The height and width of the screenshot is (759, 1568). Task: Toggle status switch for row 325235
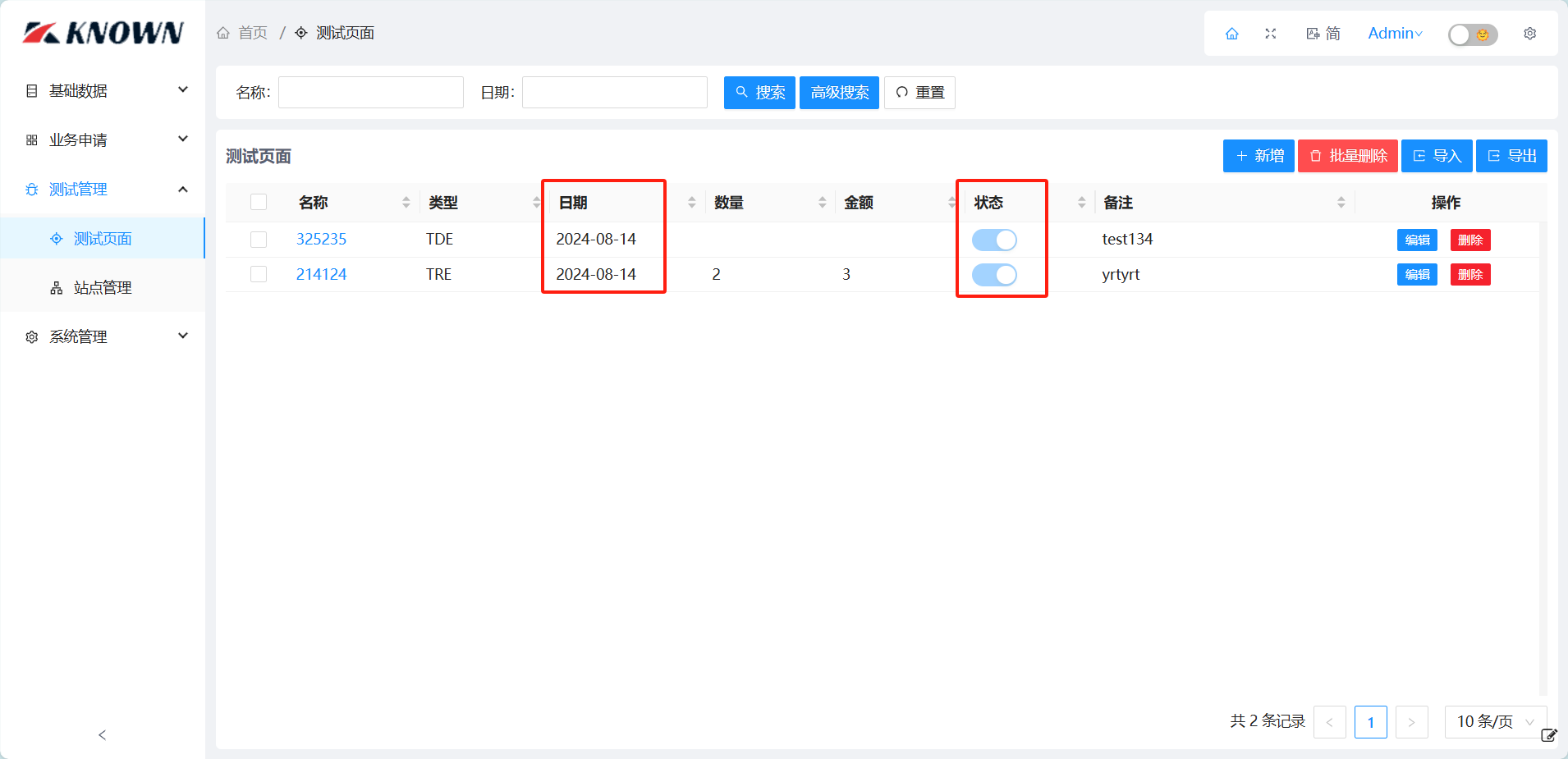tap(994, 240)
